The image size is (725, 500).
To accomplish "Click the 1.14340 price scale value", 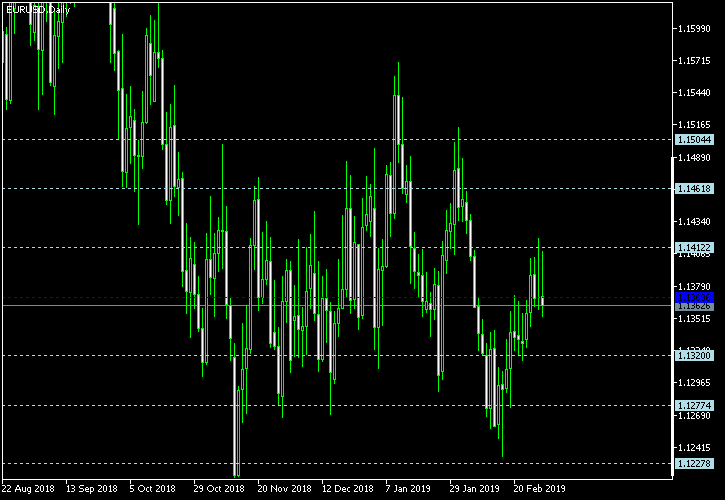I will pyautogui.click(x=694, y=222).
